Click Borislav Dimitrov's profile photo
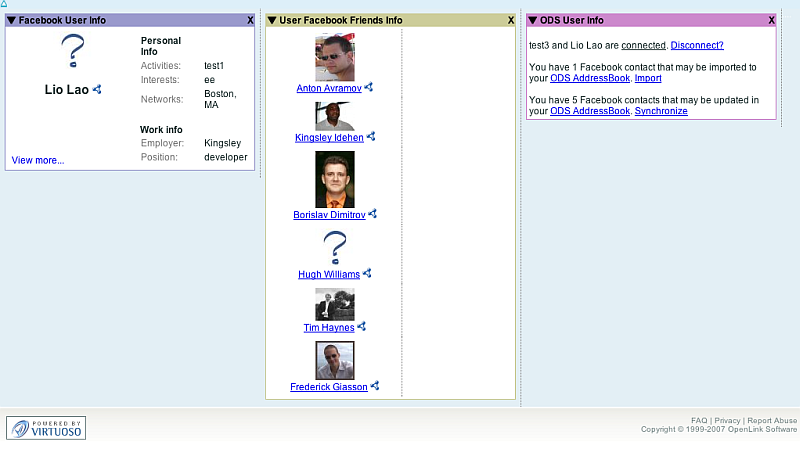 click(x=335, y=180)
